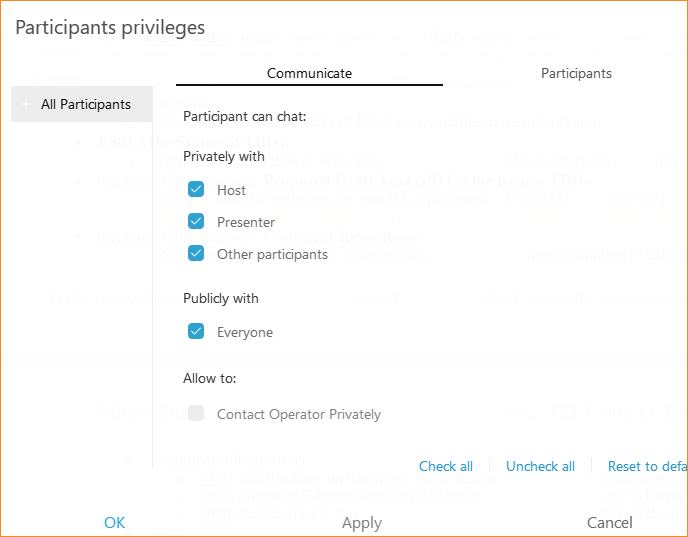688x537 pixels.
Task: Open the Participants tab
Action: point(576,73)
